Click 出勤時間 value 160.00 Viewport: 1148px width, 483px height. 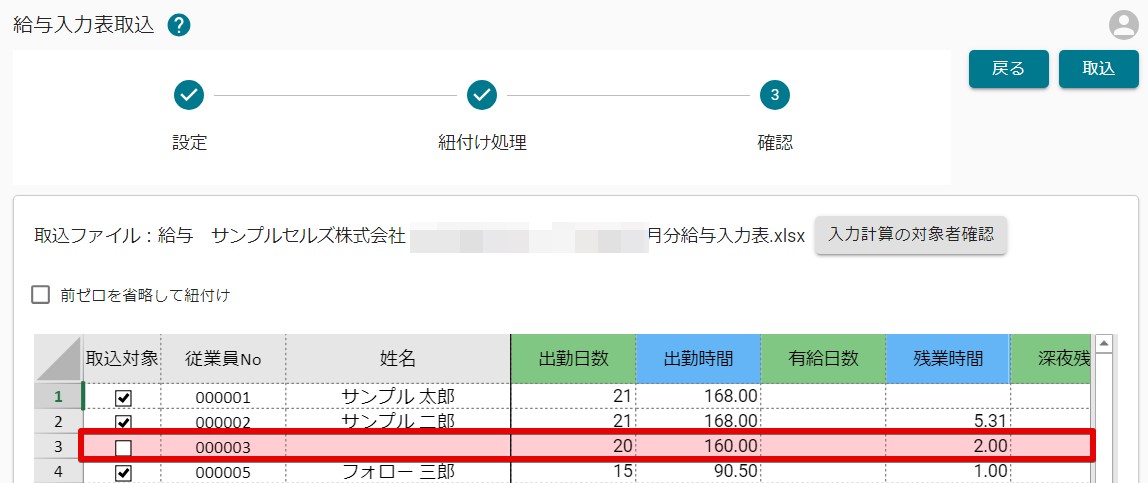698,446
